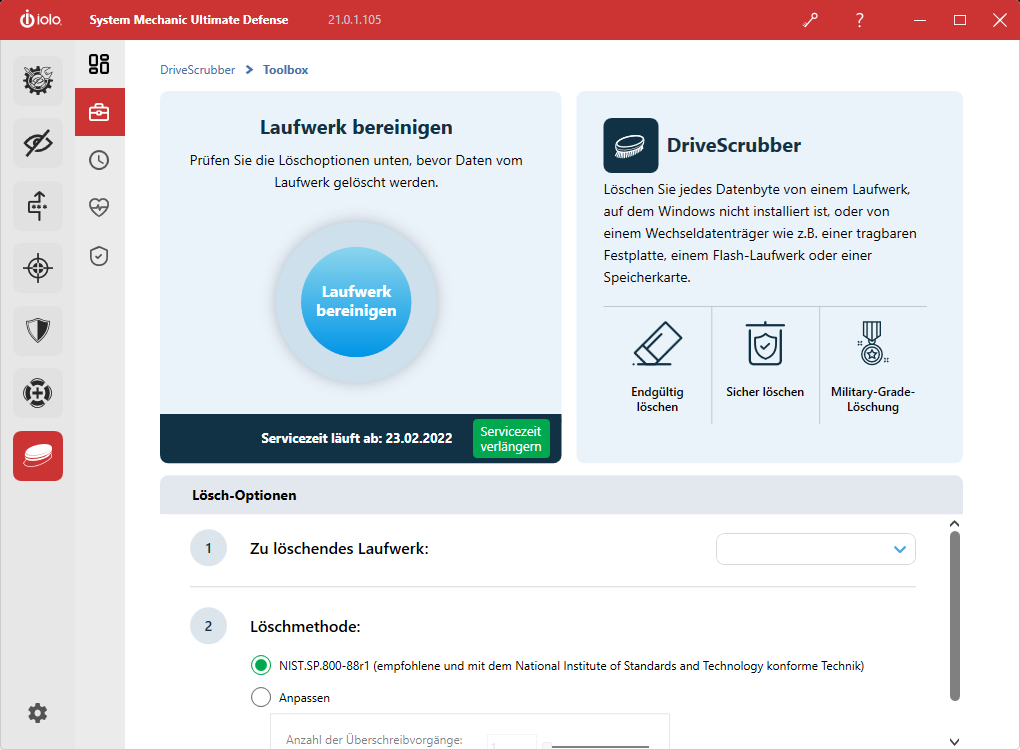Click the Lösch-Optionen section header

tap(561, 495)
